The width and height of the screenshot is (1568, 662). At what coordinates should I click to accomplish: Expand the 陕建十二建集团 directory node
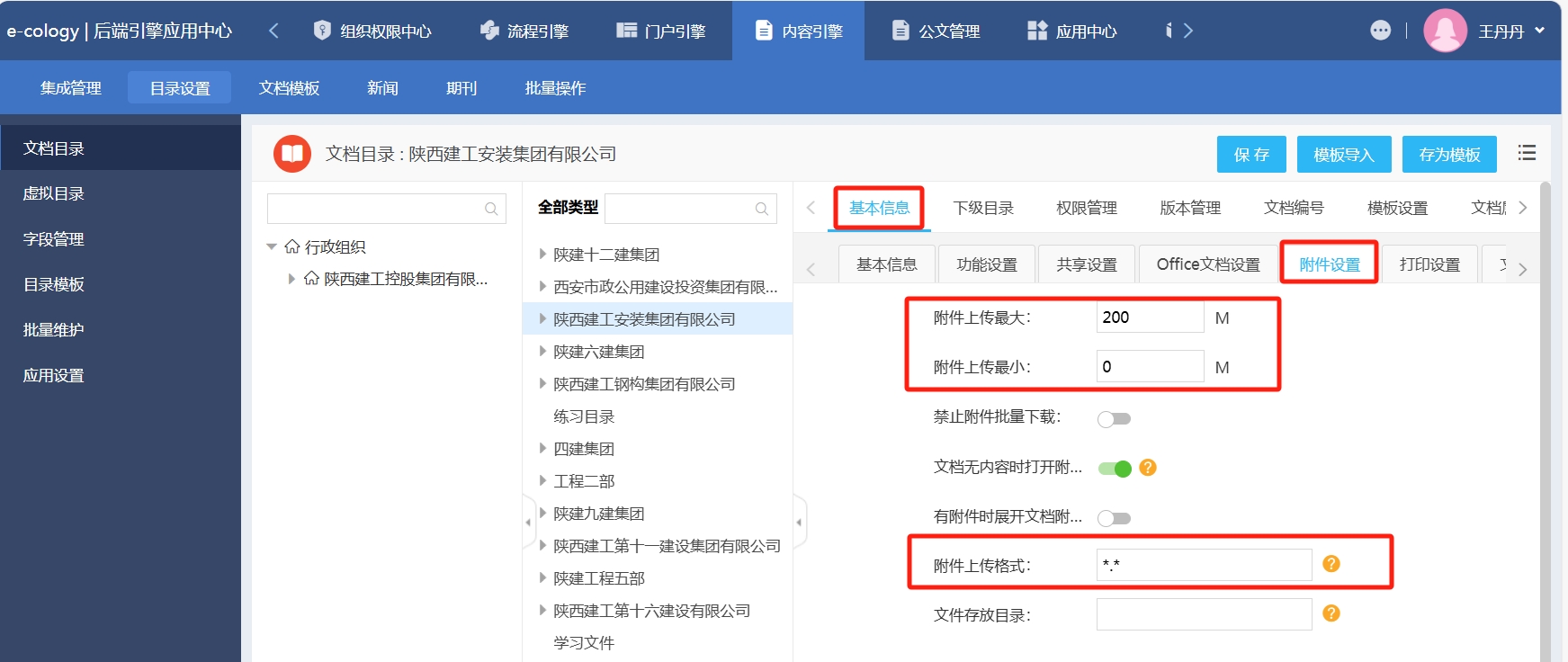click(542, 255)
